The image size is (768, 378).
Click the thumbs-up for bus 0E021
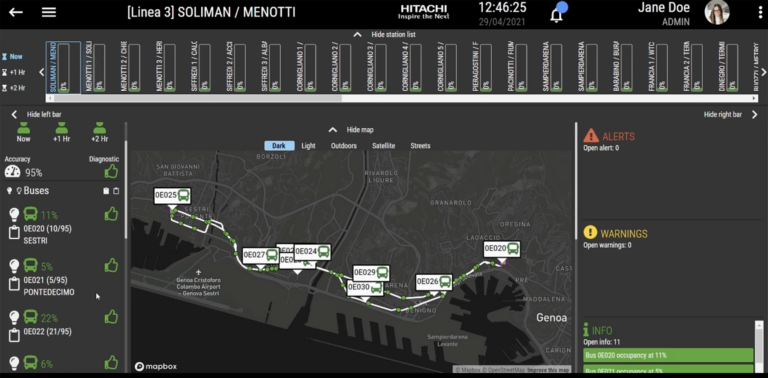pyautogui.click(x=111, y=265)
